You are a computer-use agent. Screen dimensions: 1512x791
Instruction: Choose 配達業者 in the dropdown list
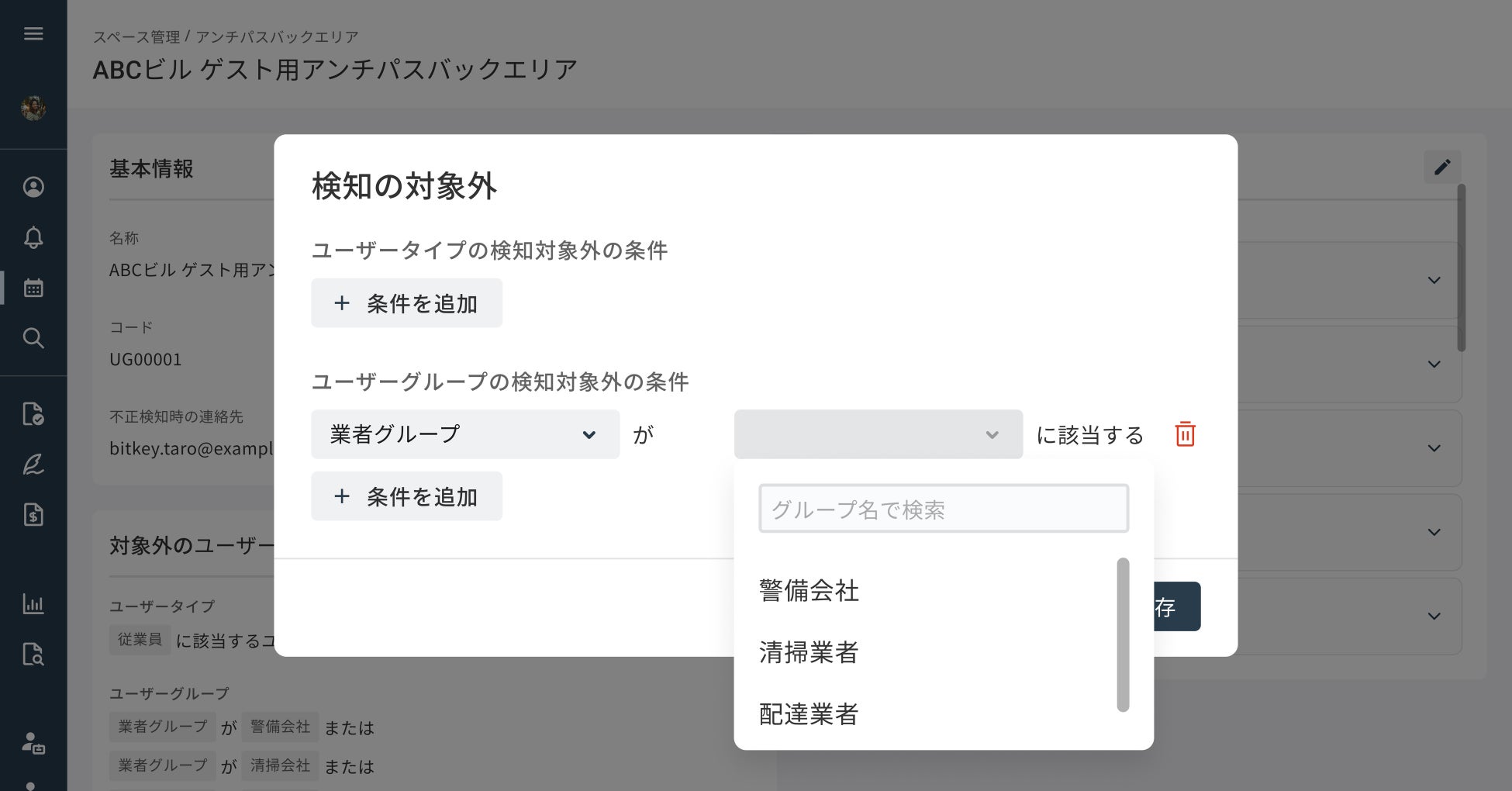809,714
